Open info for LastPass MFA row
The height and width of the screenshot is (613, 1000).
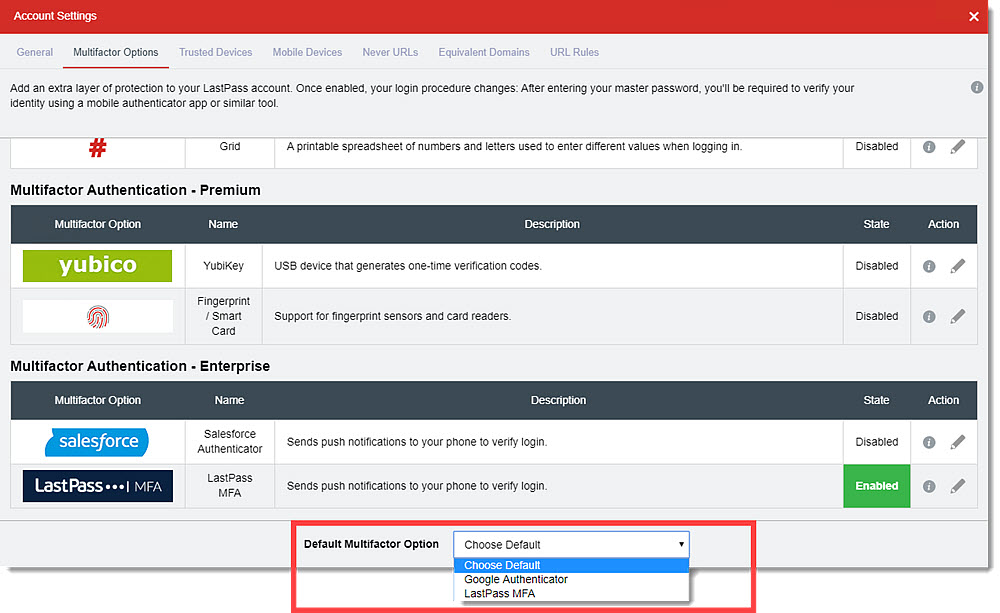tap(929, 486)
